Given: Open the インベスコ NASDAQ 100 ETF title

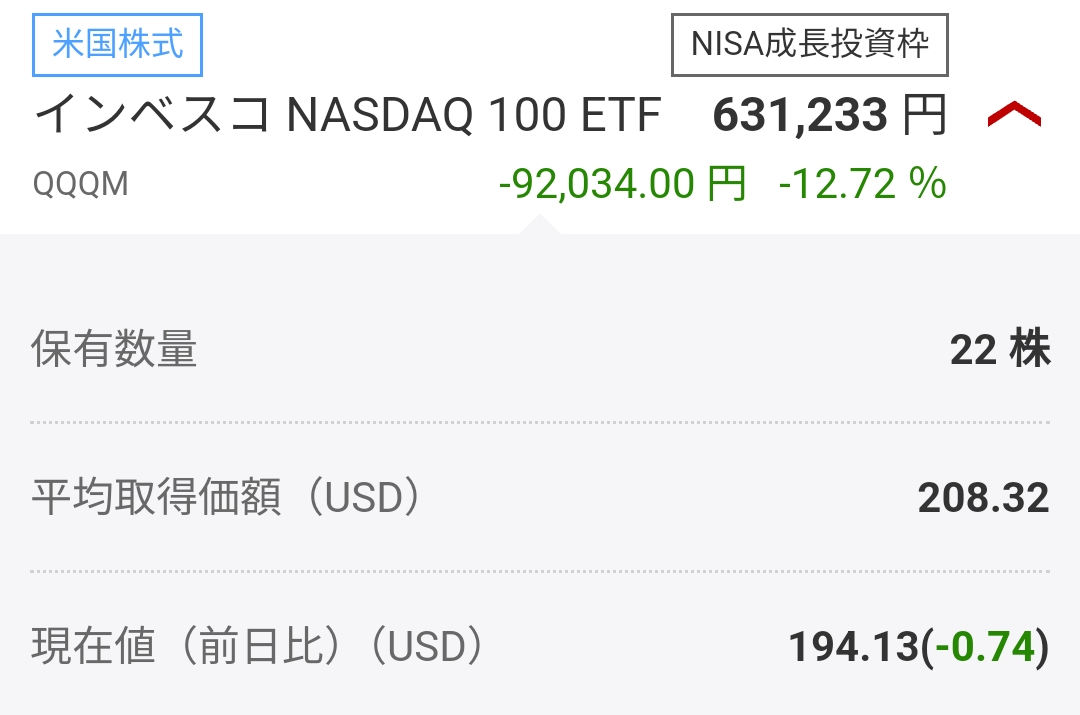Looking at the screenshot, I should coord(348,114).
